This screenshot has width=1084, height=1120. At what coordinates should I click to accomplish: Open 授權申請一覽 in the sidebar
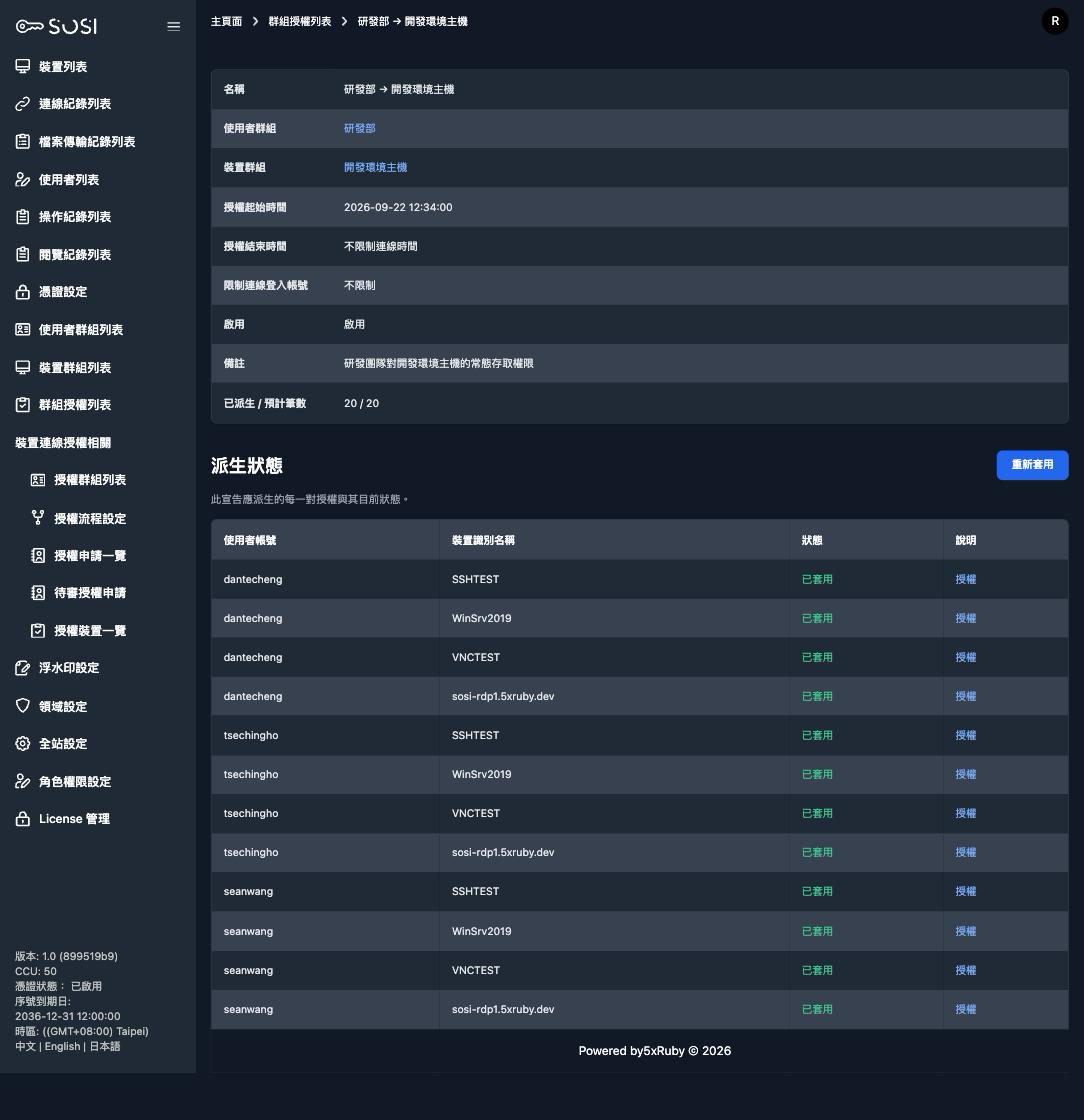click(x=90, y=556)
